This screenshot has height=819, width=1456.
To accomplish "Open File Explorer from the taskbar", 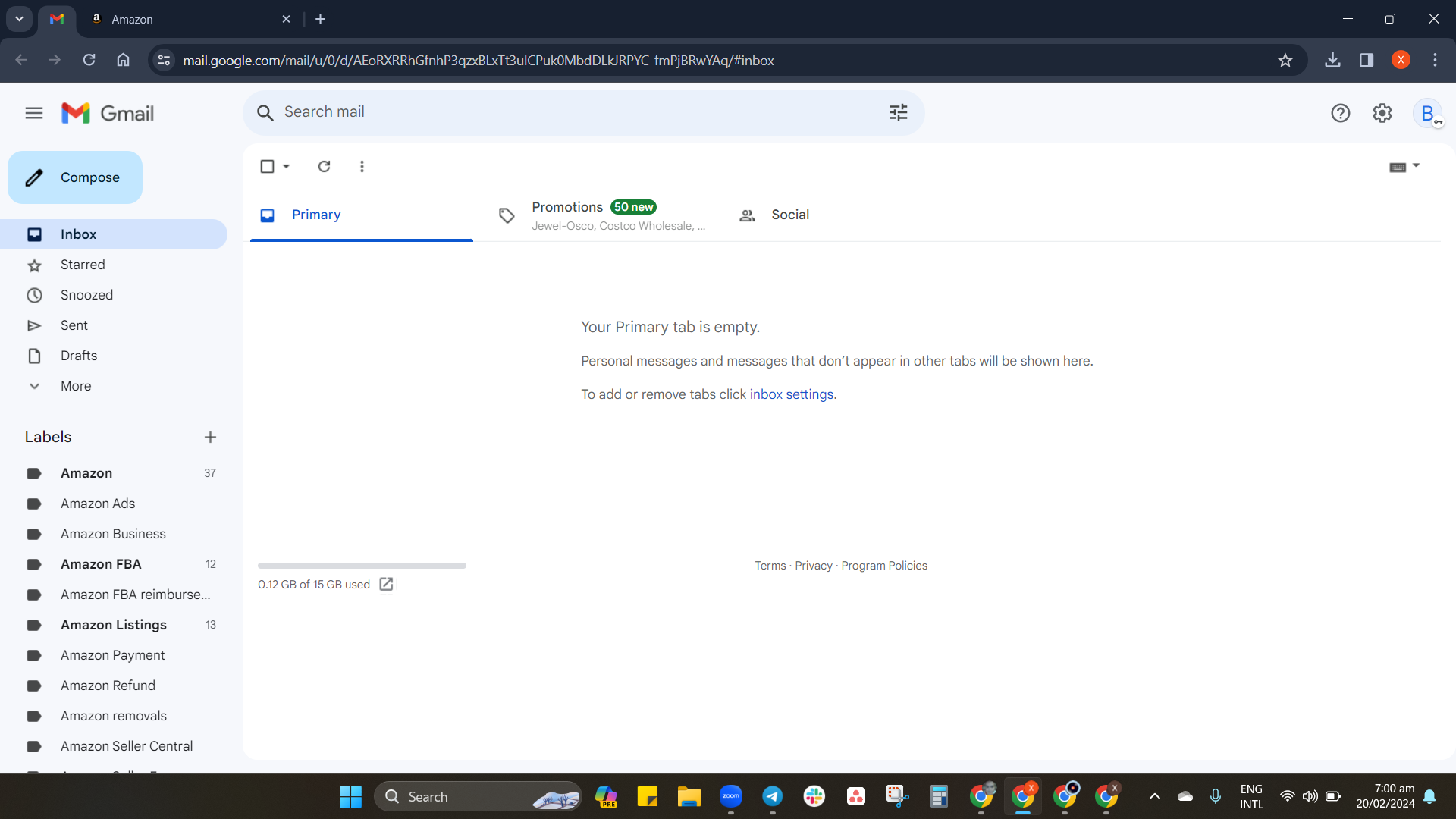I will click(689, 796).
